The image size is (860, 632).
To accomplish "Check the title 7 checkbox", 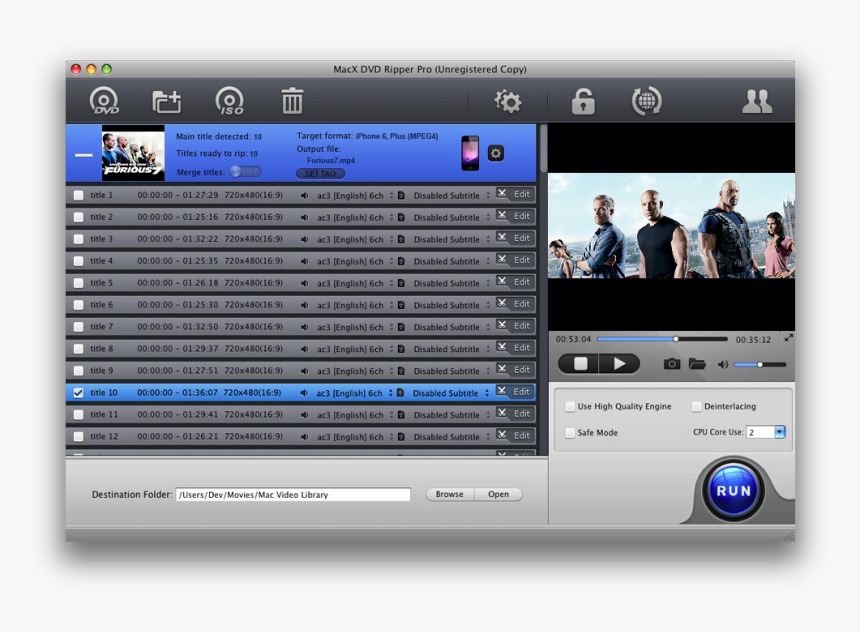I will tap(78, 327).
